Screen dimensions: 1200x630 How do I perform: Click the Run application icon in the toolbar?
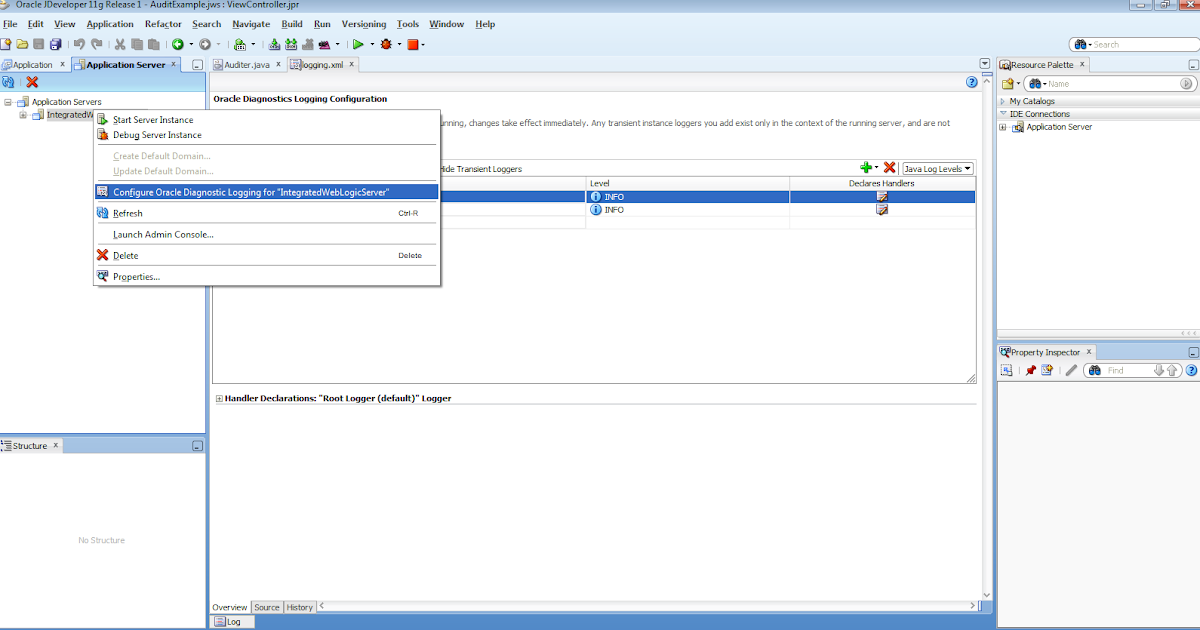point(358,44)
